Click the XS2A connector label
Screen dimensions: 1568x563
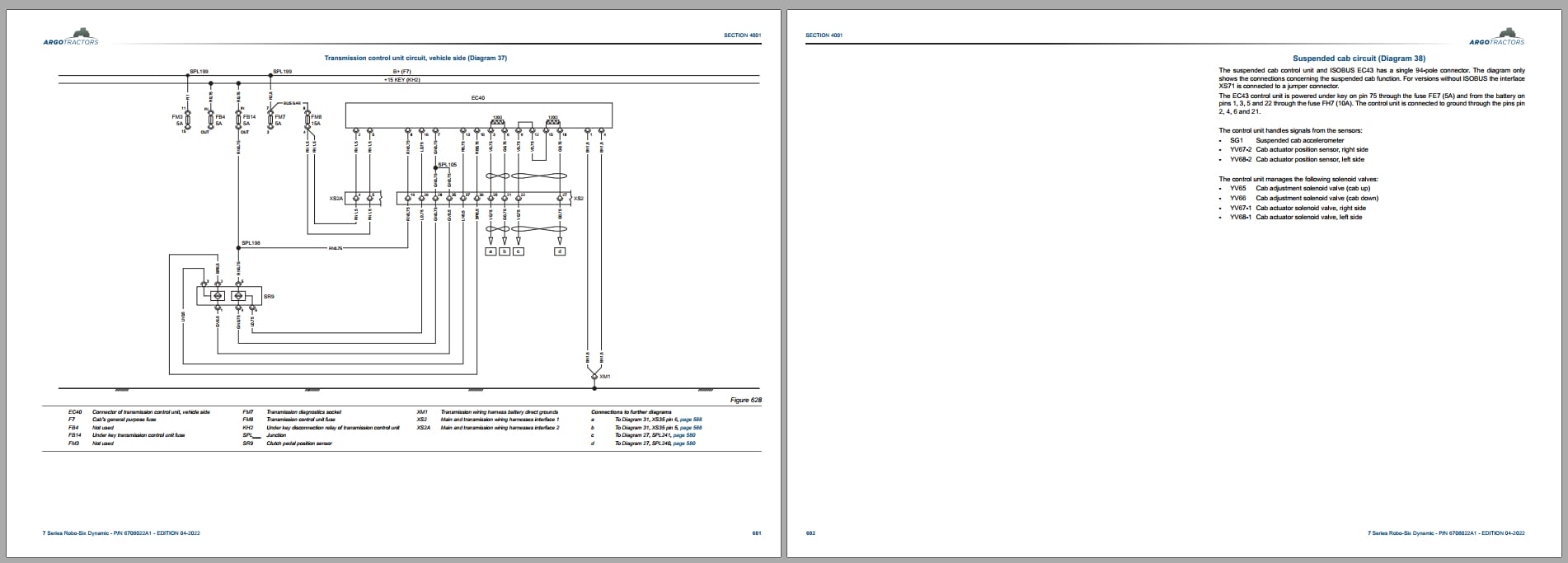pos(336,198)
